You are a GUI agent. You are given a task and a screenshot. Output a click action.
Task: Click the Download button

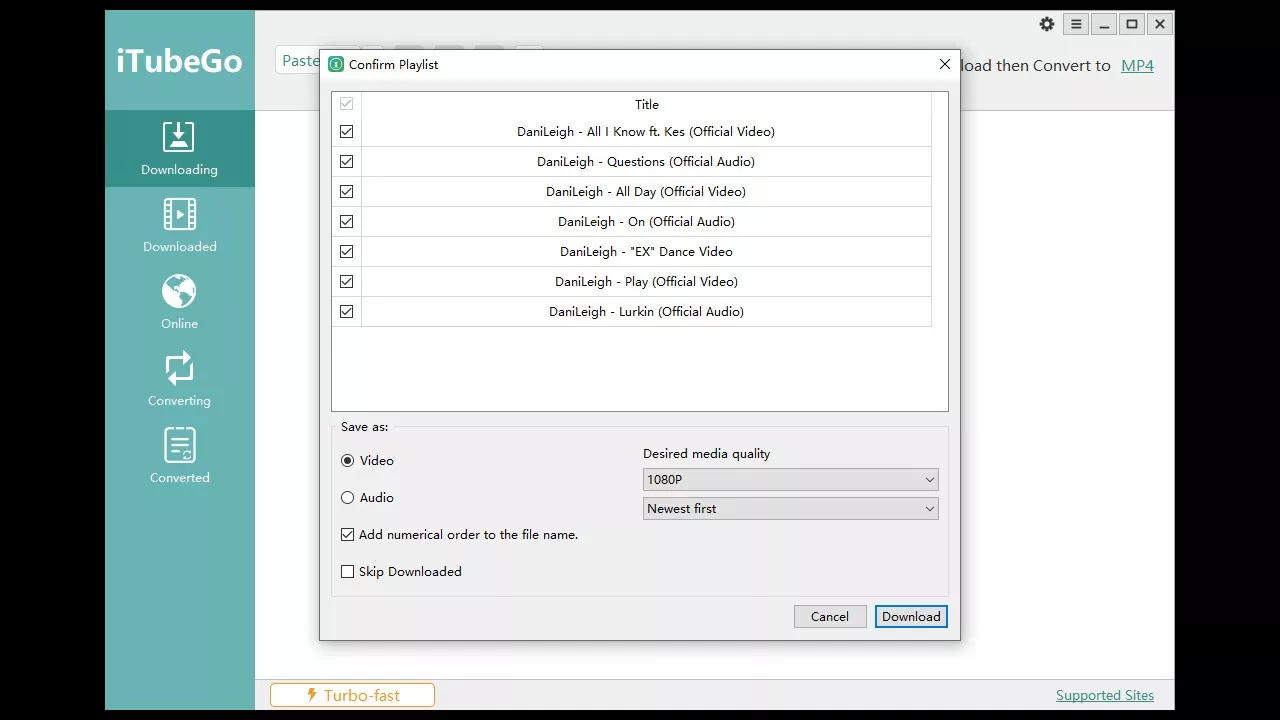[911, 617]
